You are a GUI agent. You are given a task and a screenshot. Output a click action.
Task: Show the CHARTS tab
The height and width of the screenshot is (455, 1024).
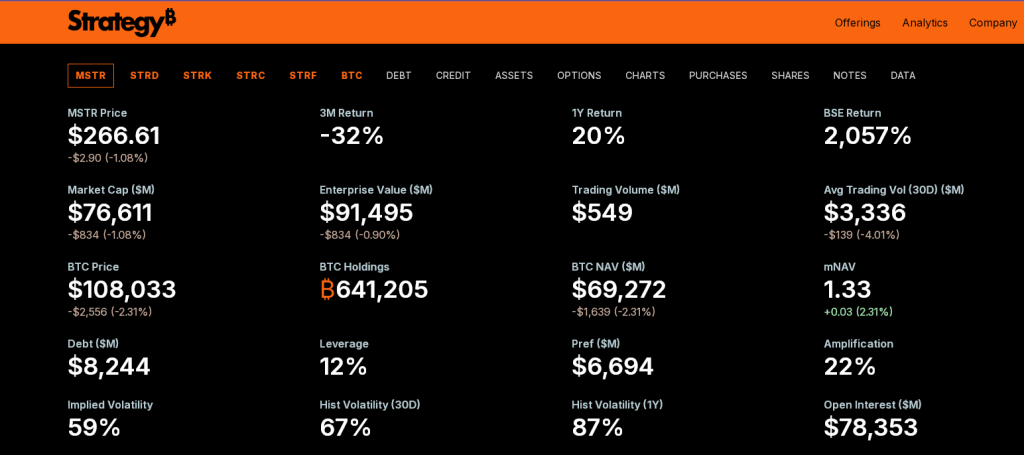[x=645, y=76]
